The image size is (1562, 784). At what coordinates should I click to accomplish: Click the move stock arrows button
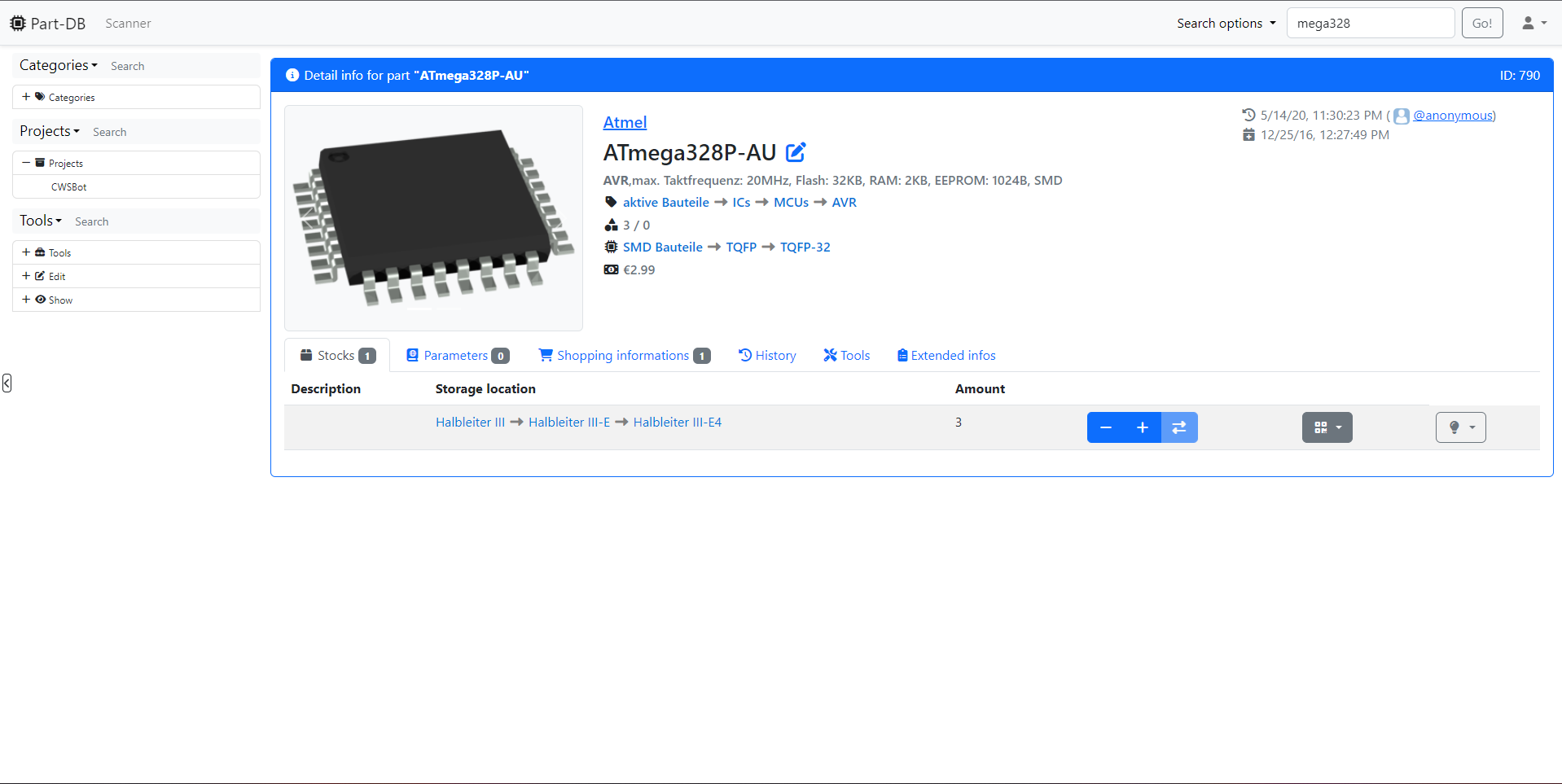1178,427
